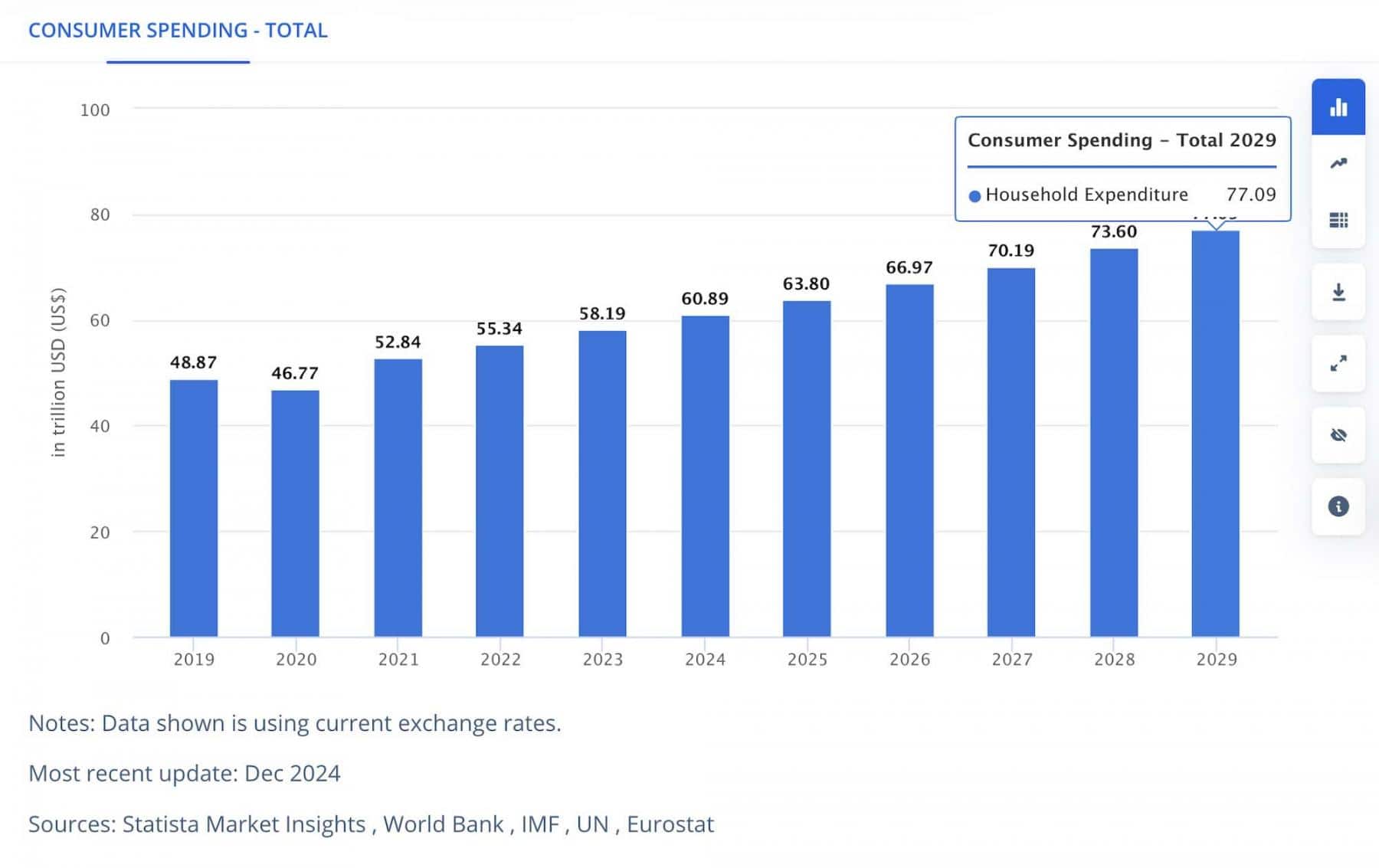Select the 2023 bar labeled 58.19
1379x868 pixels.
click(x=602, y=483)
